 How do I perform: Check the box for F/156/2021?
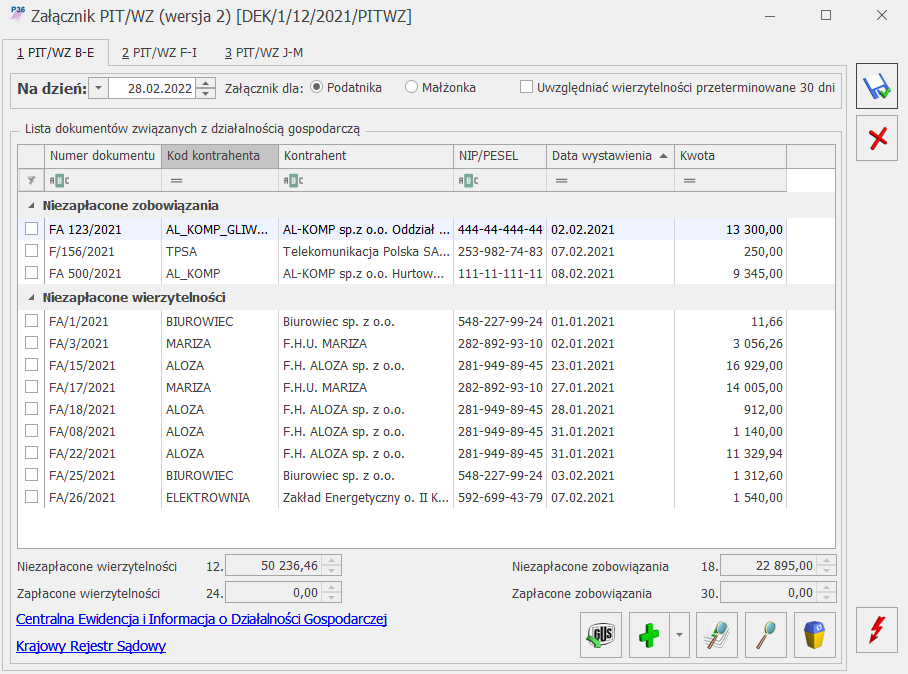pyautogui.click(x=32, y=251)
